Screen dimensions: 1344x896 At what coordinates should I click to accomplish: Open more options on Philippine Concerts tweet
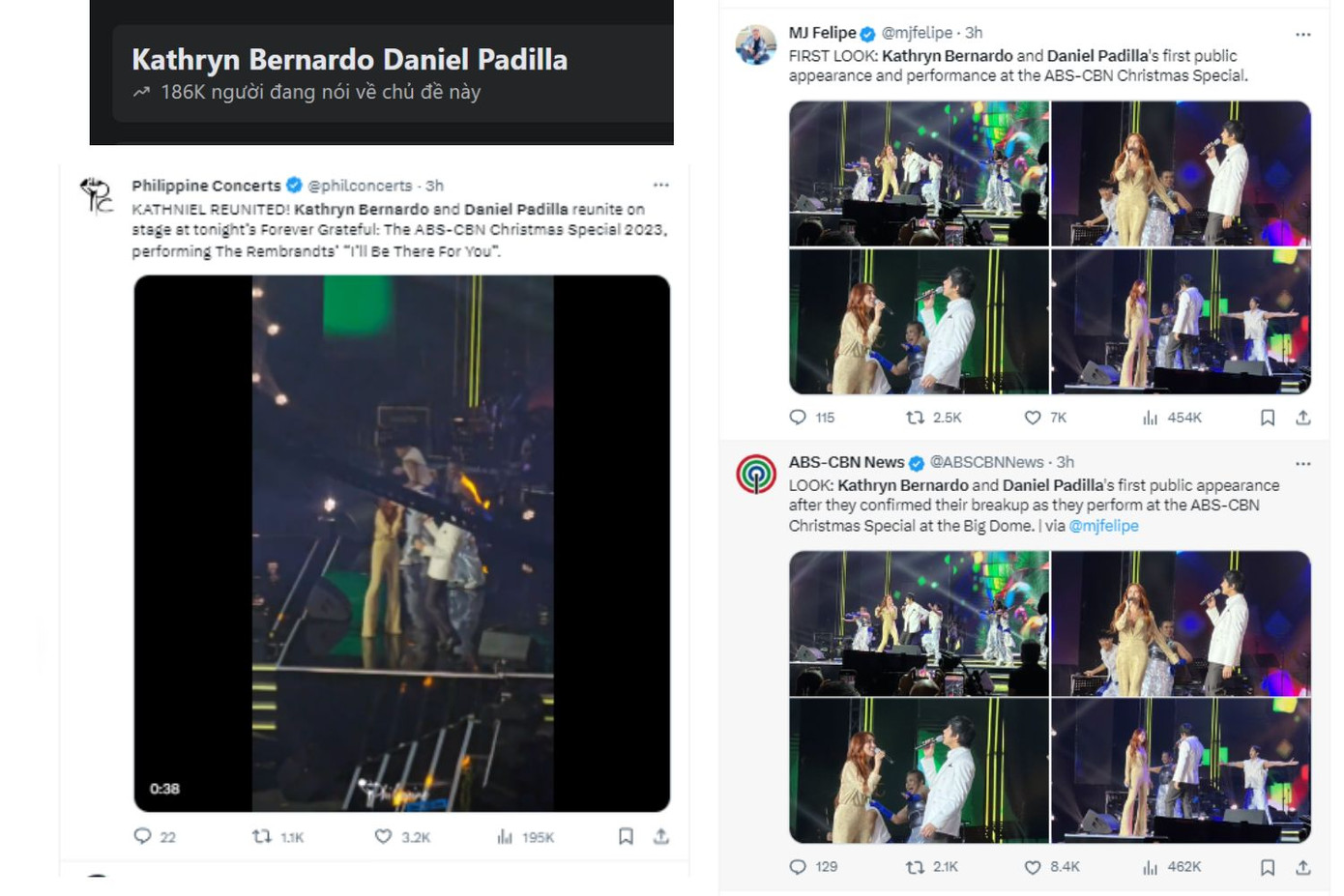pyautogui.click(x=660, y=185)
